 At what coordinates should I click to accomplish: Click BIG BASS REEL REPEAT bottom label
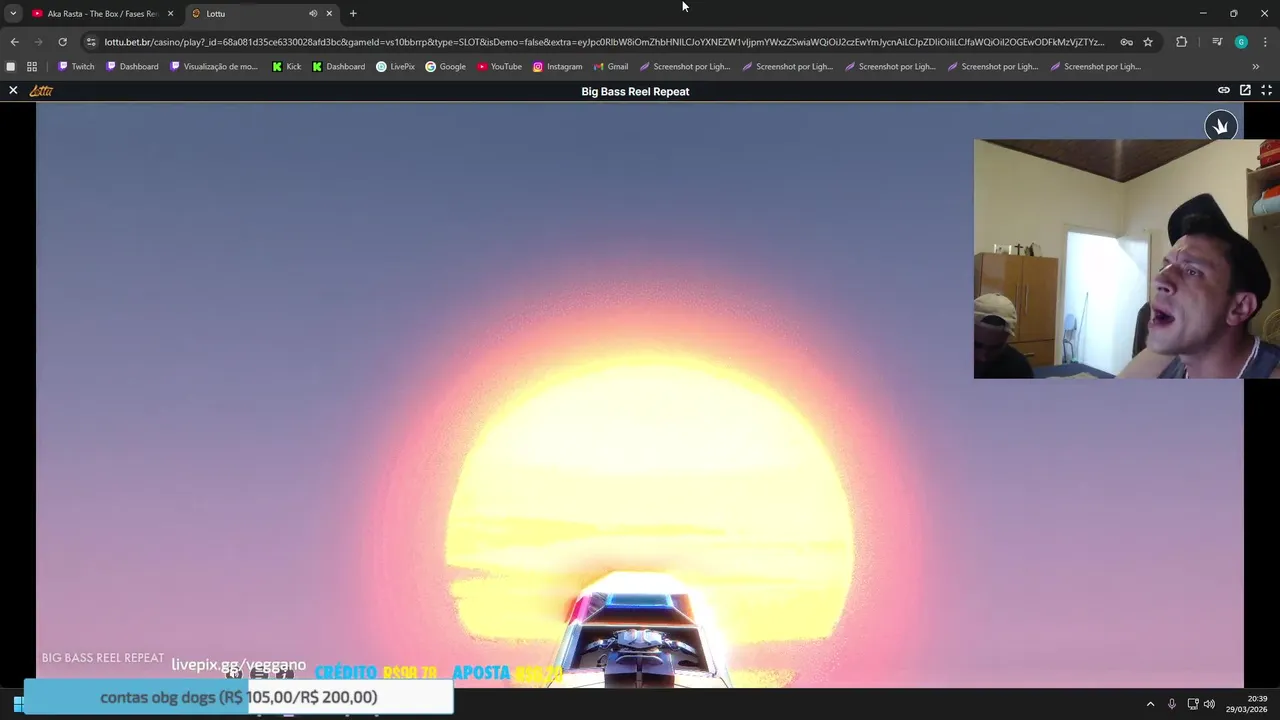(102, 658)
